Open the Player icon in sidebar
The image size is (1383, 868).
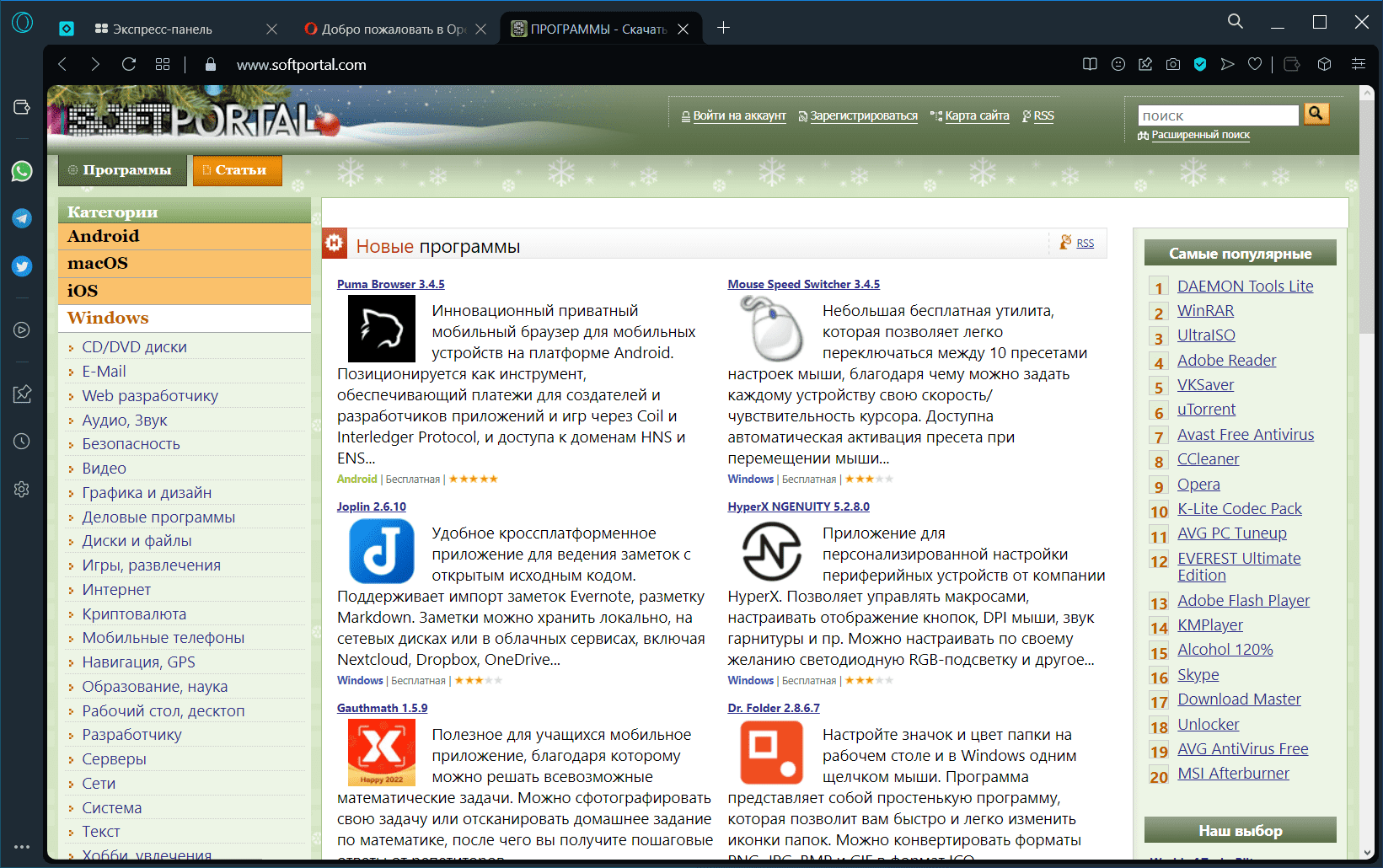(22, 330)
